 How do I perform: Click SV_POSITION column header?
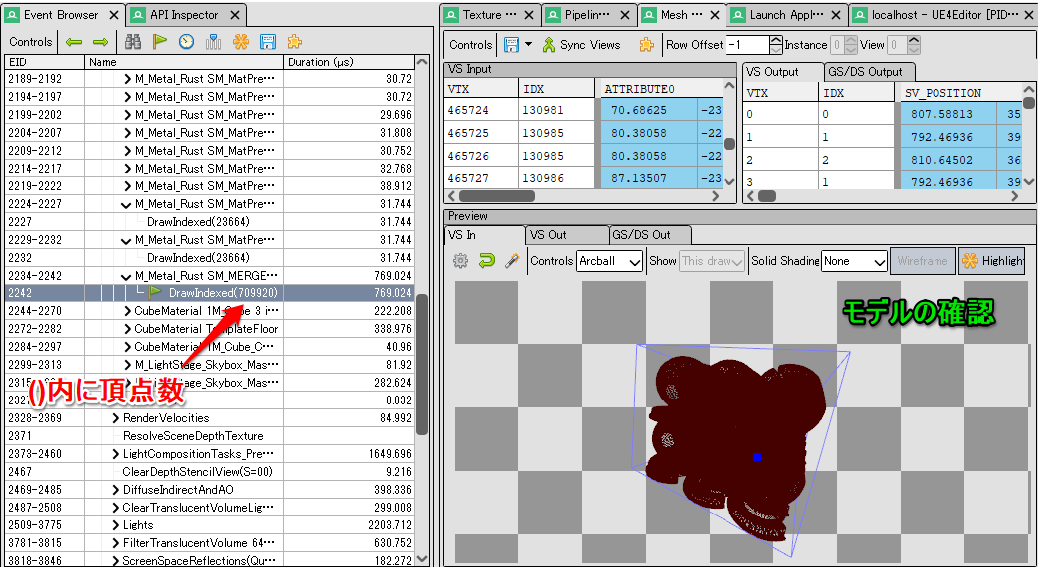(x=962, y=93)
